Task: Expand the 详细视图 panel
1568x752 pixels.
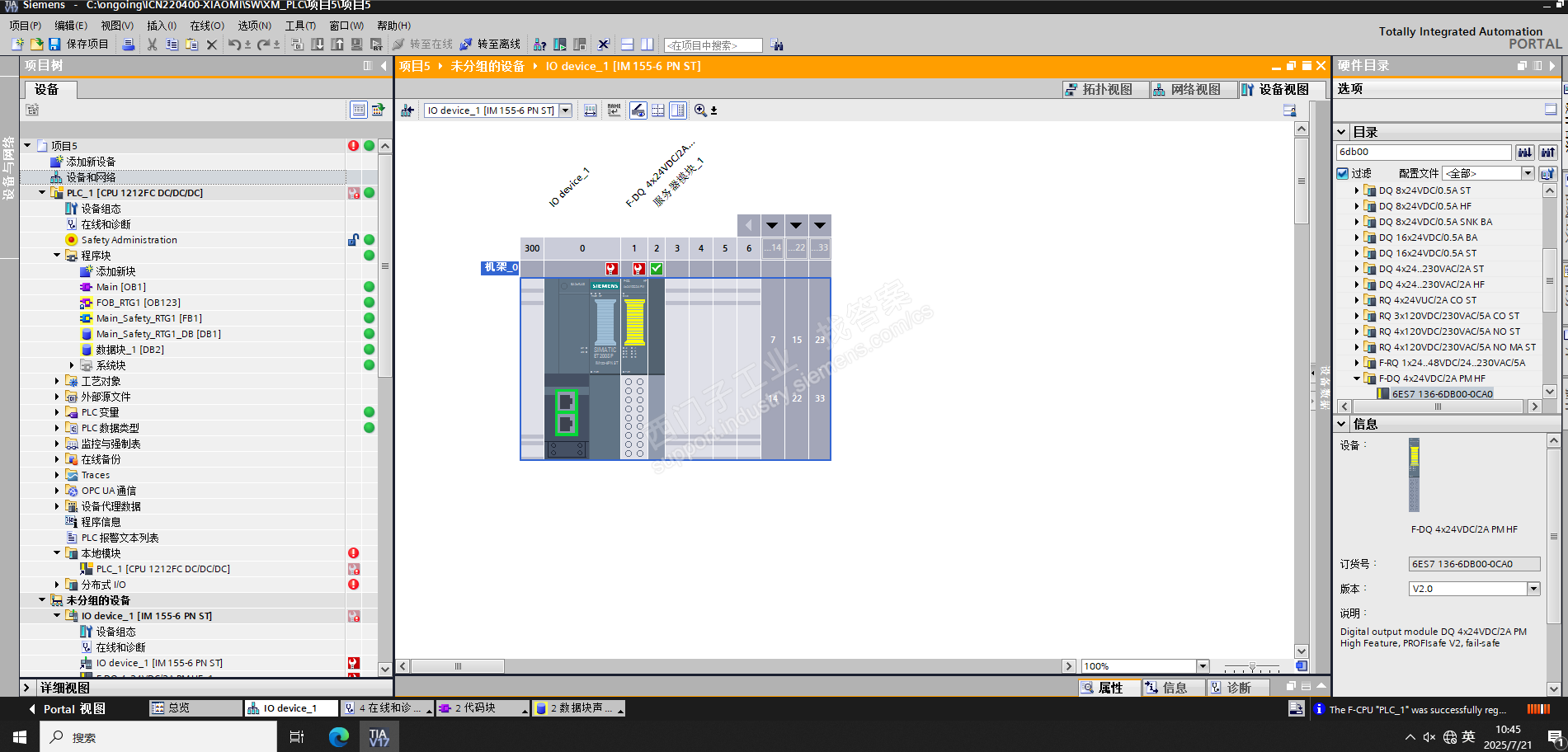Action: coord(26,688)
